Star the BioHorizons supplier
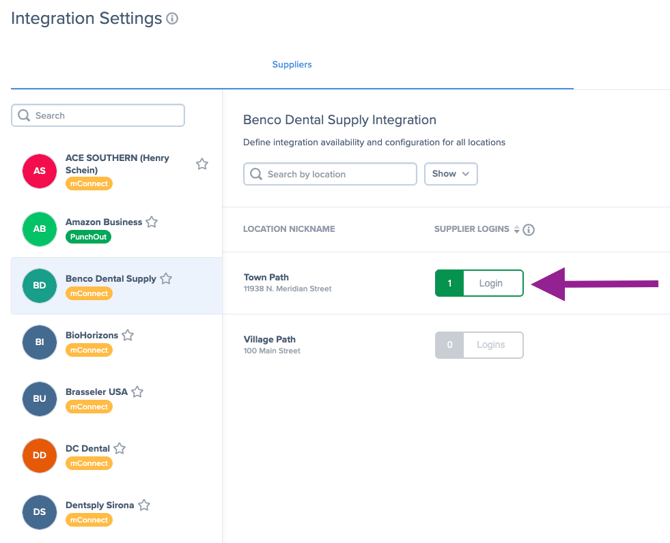The image size is (670, 543). 128,335
